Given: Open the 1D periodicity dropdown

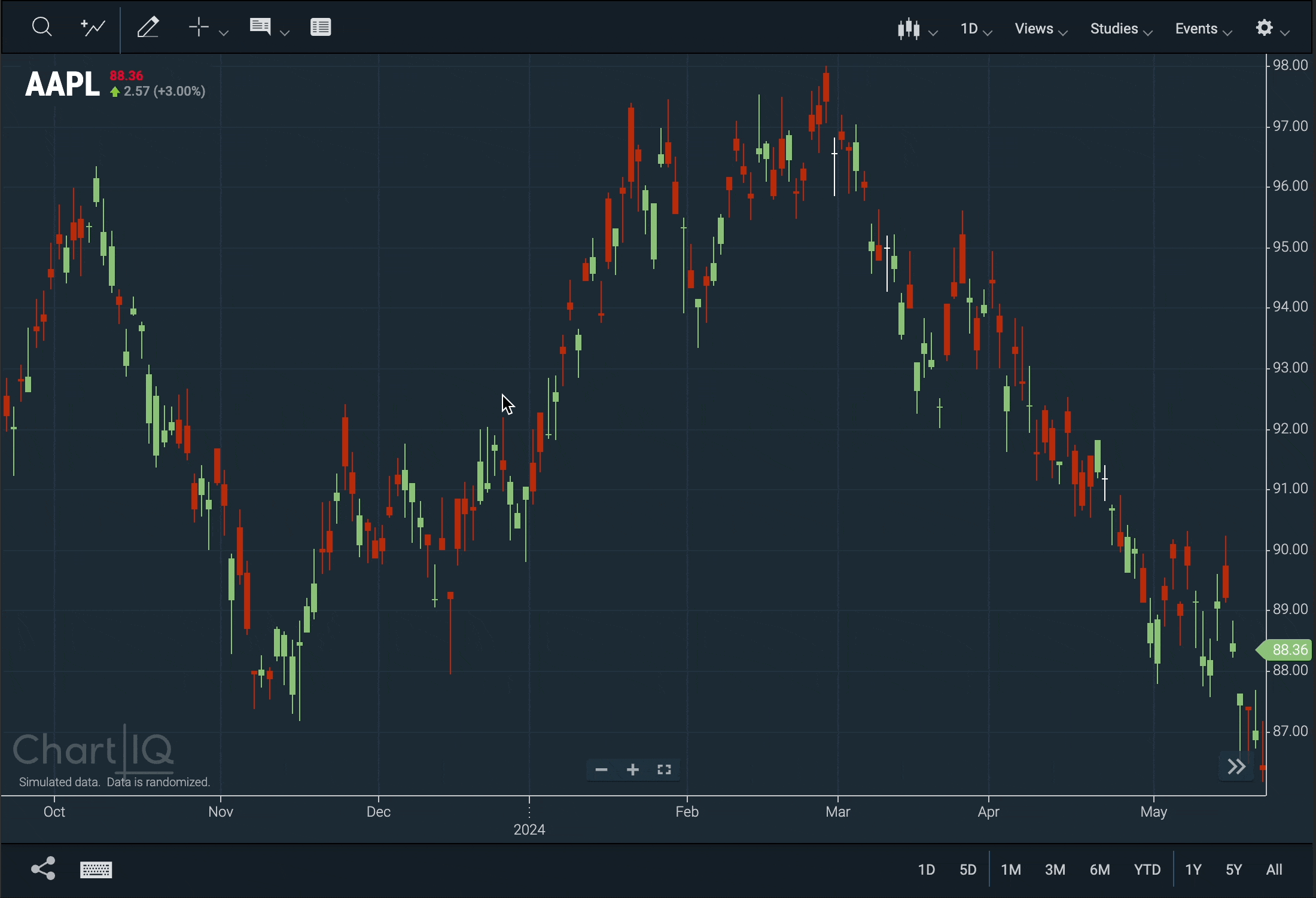Looking at the screenshot, I should (976, 29).
